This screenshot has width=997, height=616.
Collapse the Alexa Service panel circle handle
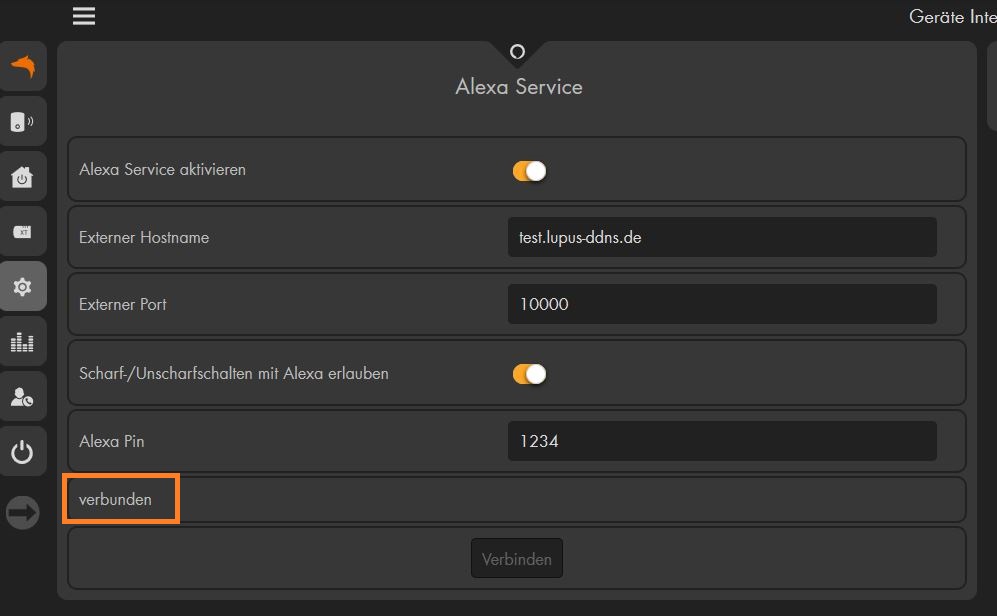click(518, 51)
